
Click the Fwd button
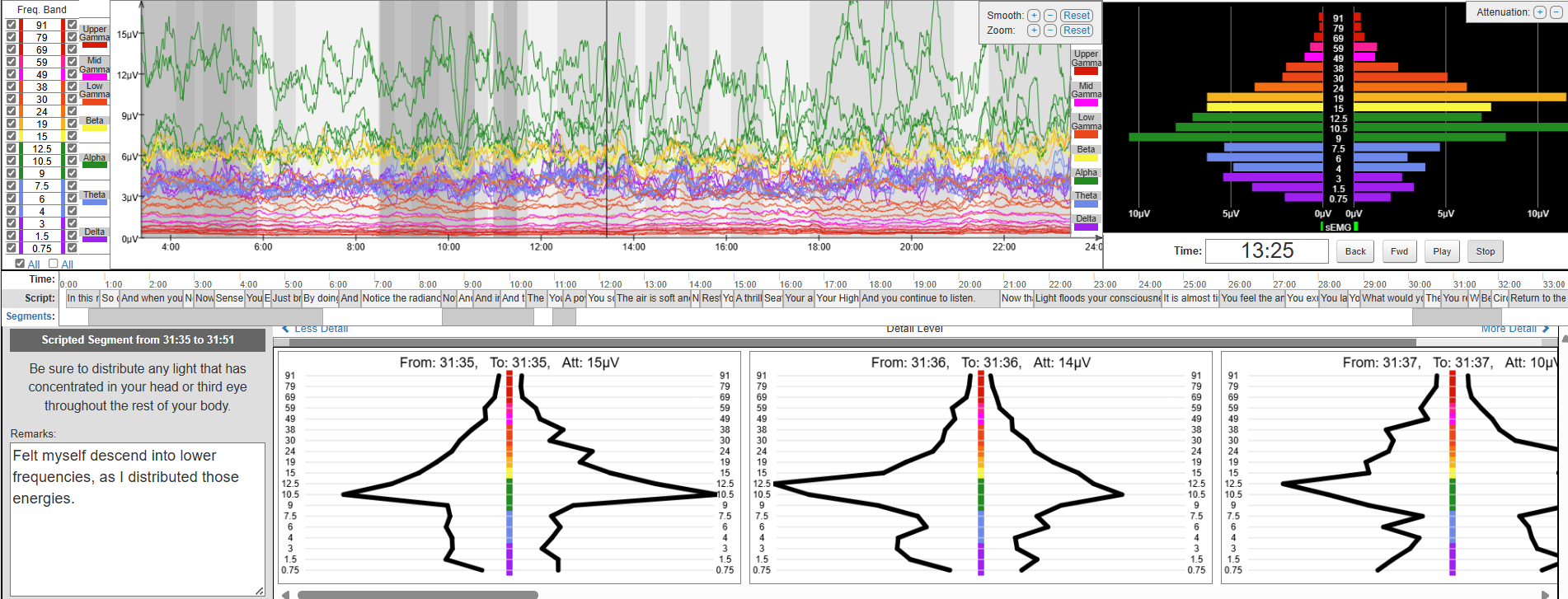coord(1399,251)
